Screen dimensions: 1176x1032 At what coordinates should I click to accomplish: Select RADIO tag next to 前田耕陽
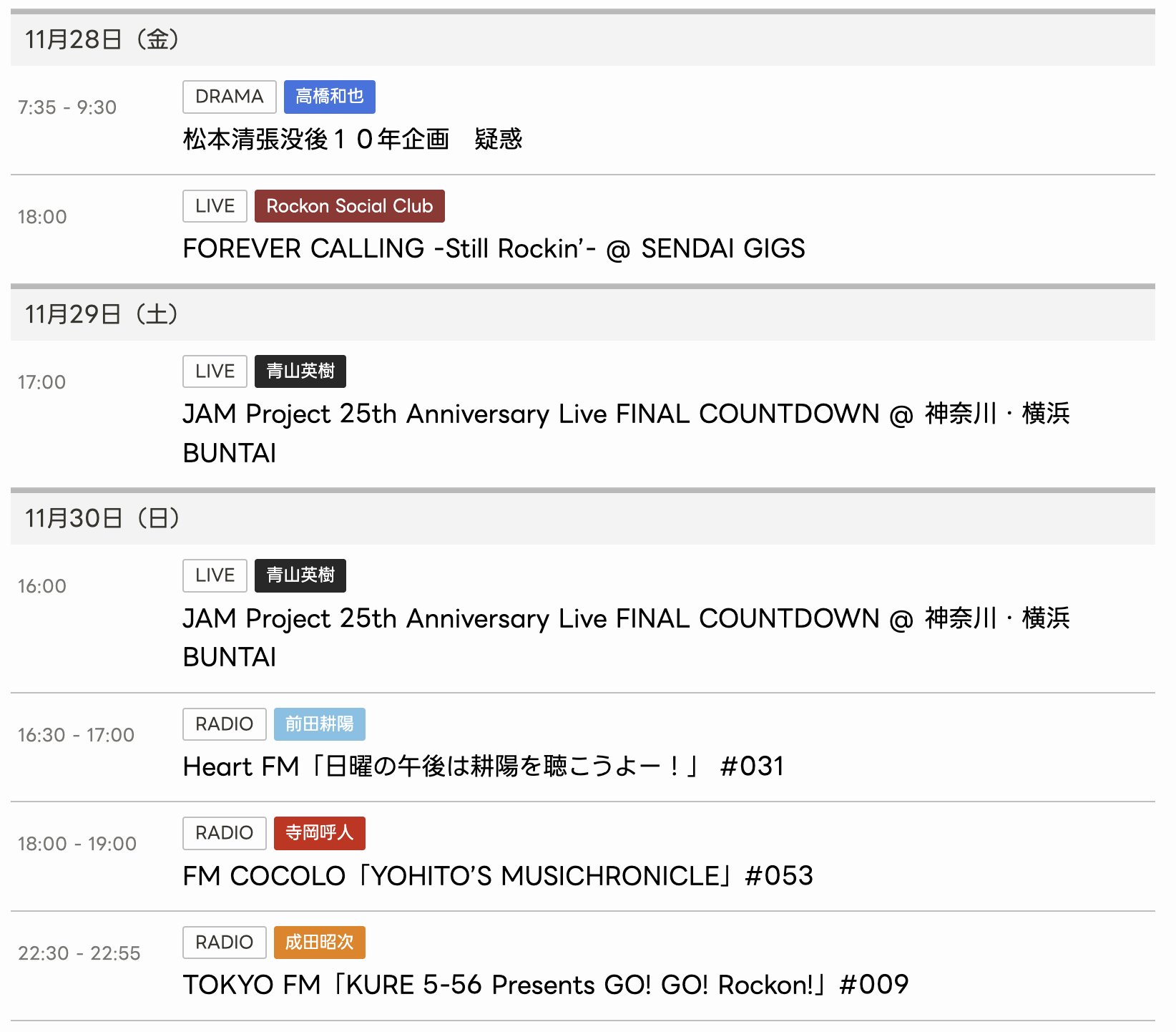point(224,724)
